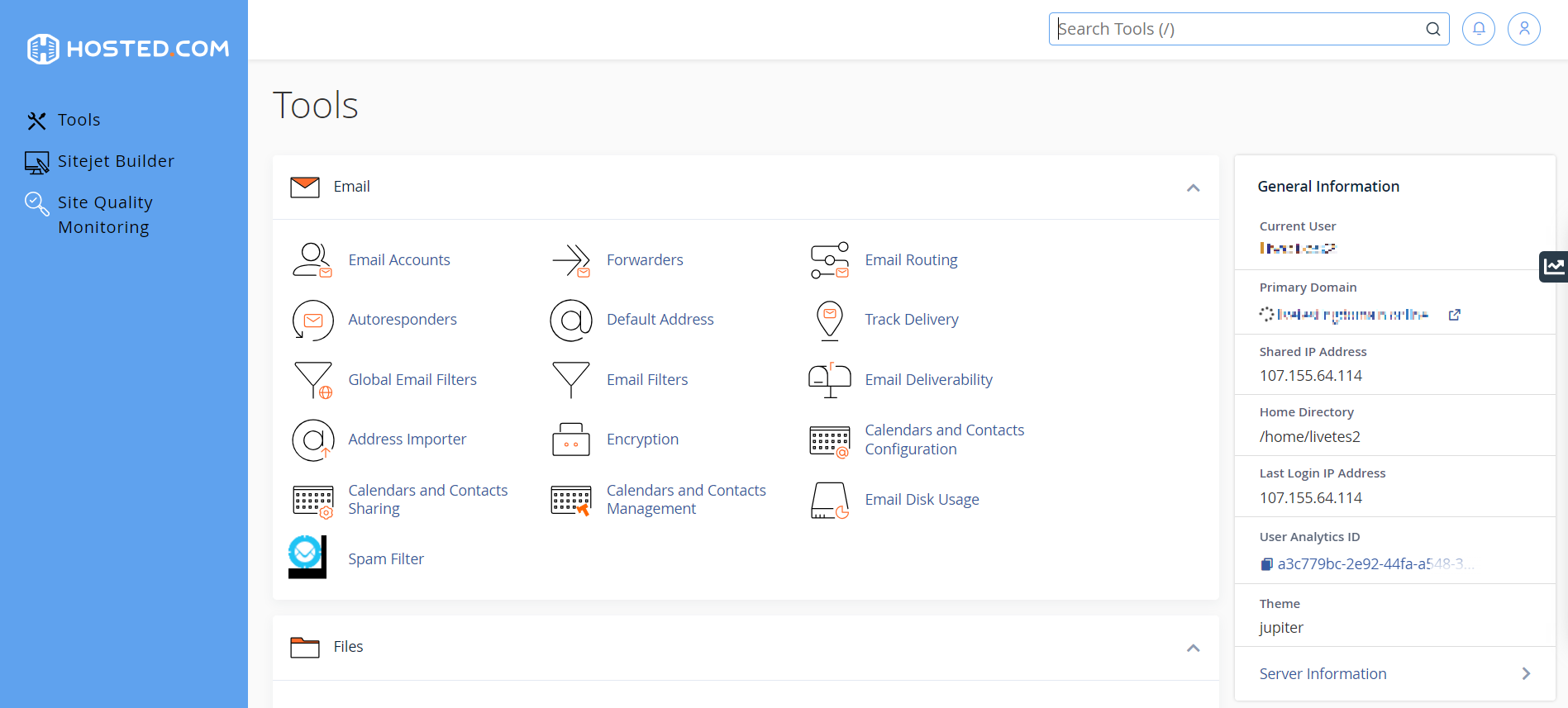
Task: Click the Calendars and Contacts Configuration icon
Action: pyautogui.click(x=830, y=441)
